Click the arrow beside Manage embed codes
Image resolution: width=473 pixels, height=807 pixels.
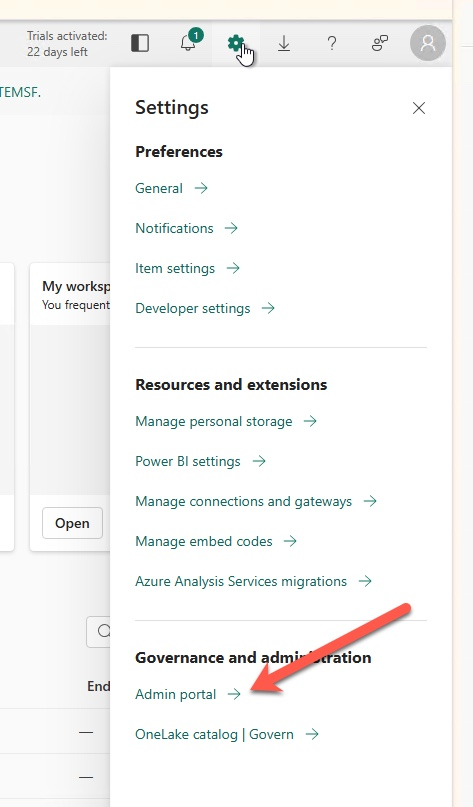pos(290,541)
